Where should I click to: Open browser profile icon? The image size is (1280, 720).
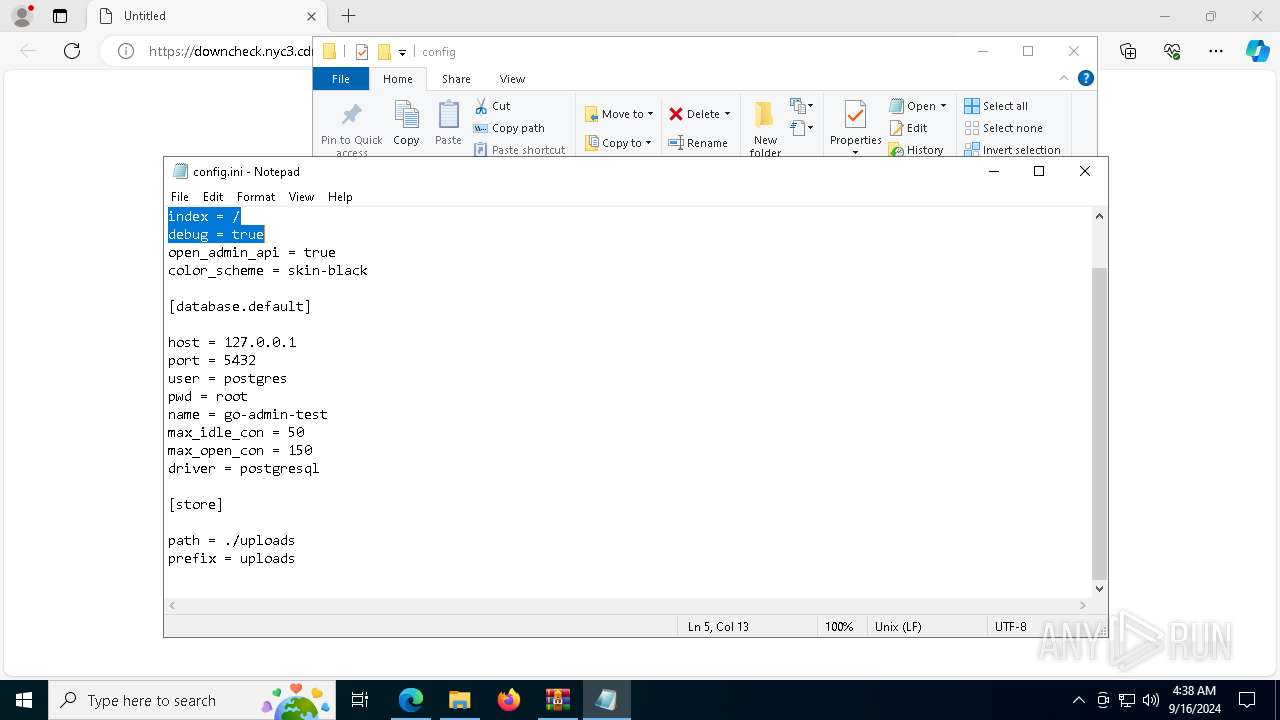[22, 16]
